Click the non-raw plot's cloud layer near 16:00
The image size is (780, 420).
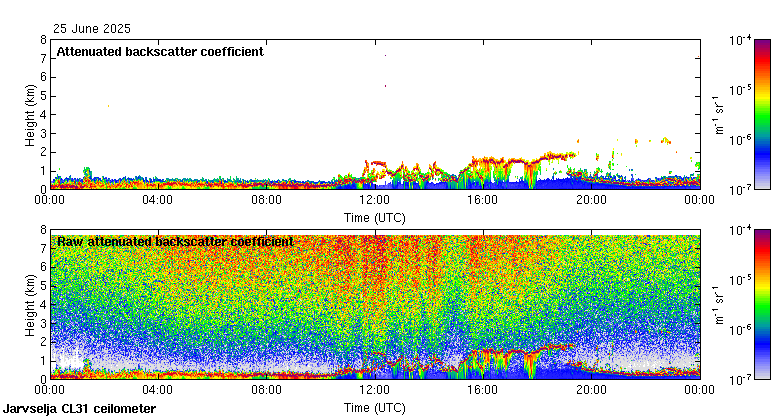point(490,162)
